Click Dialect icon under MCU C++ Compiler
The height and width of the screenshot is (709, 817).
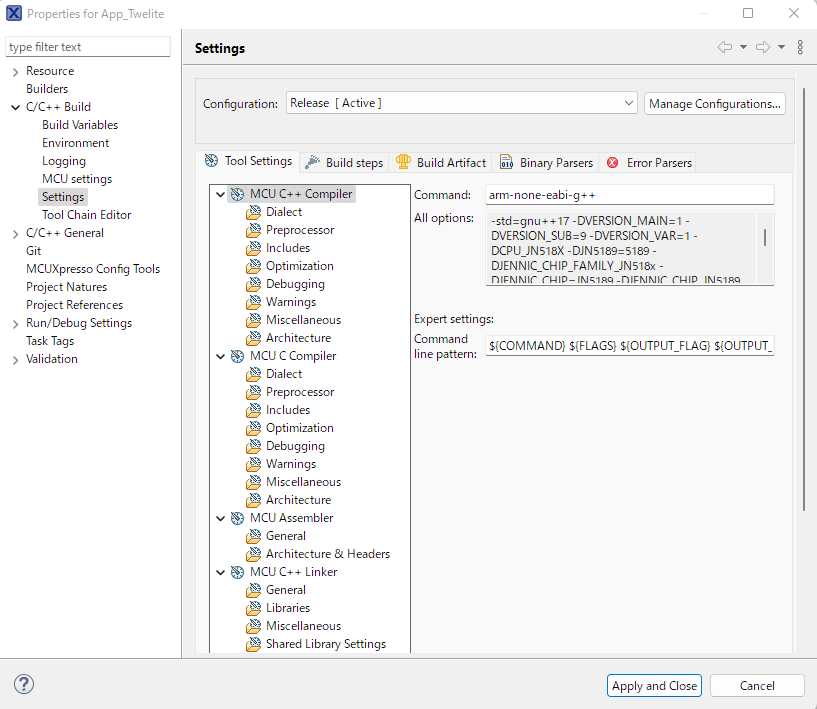[254, 212]
